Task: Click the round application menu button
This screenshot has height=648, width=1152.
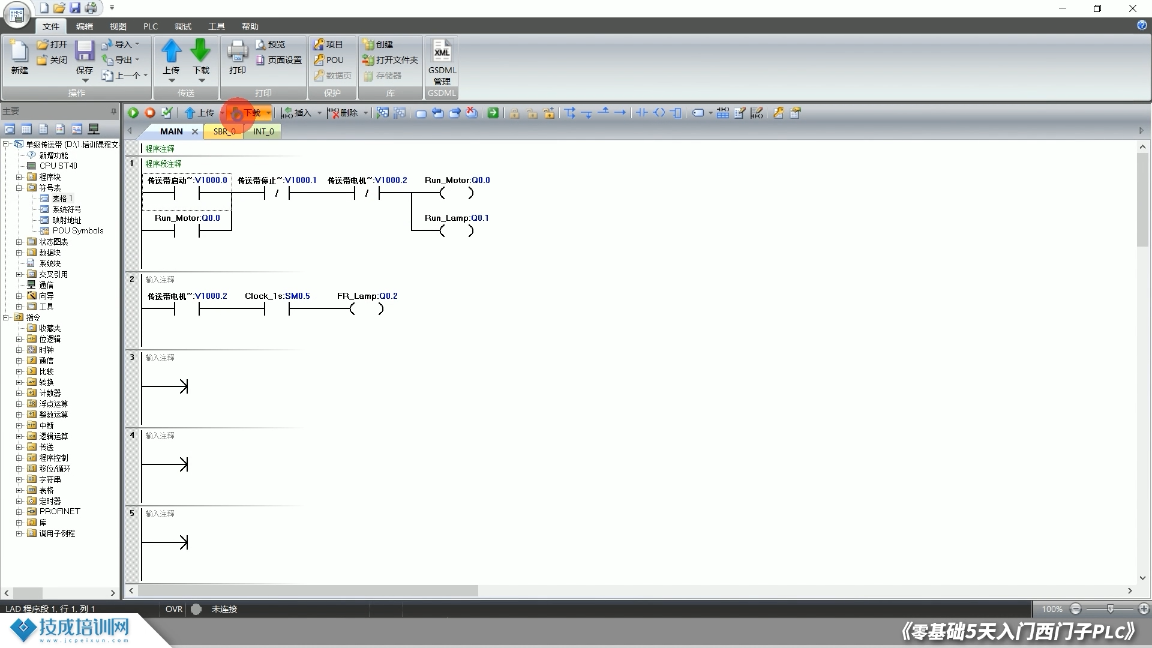Action: tap(16, 15)
